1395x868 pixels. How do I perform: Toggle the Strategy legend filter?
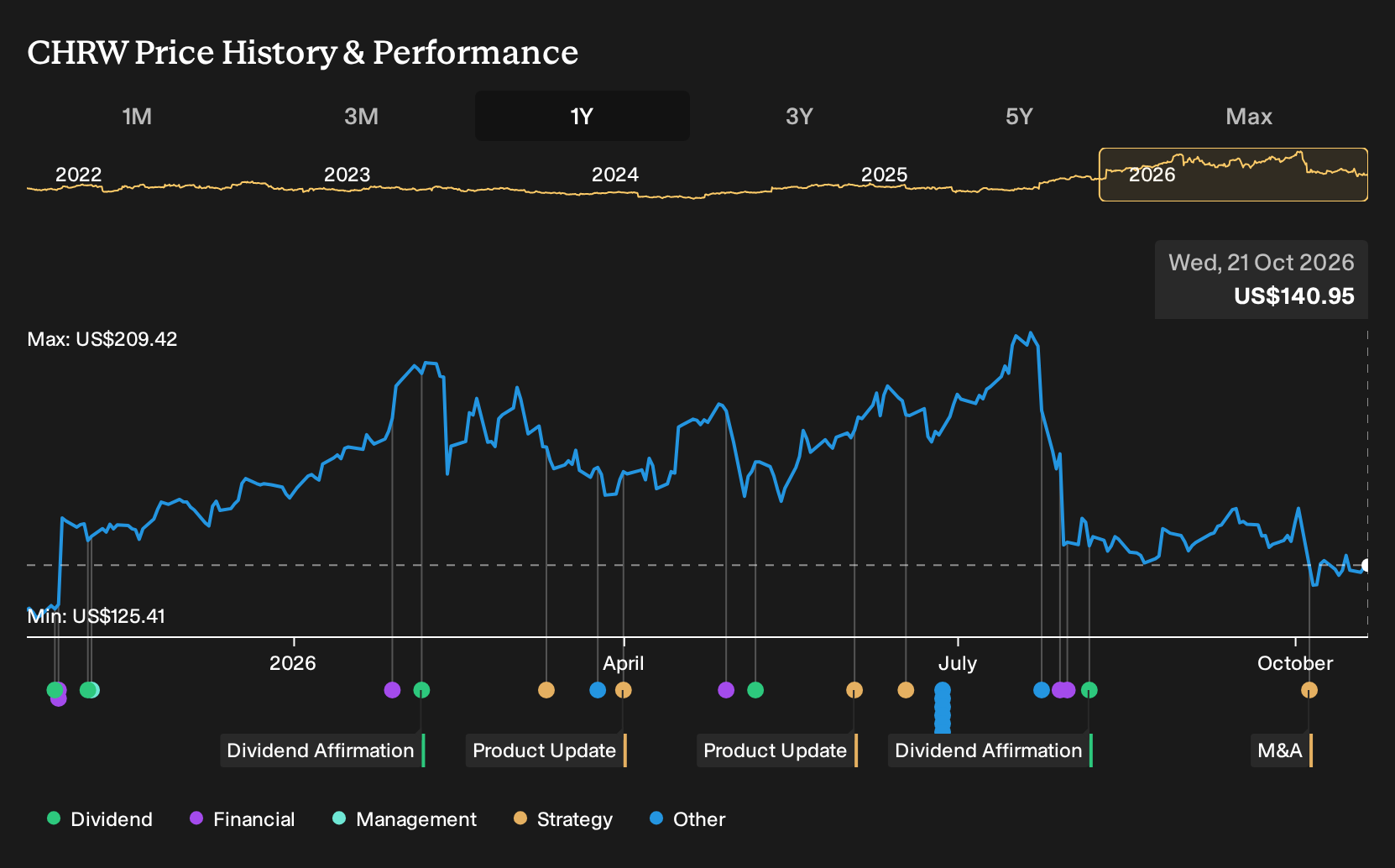click(x=563, y=819)
